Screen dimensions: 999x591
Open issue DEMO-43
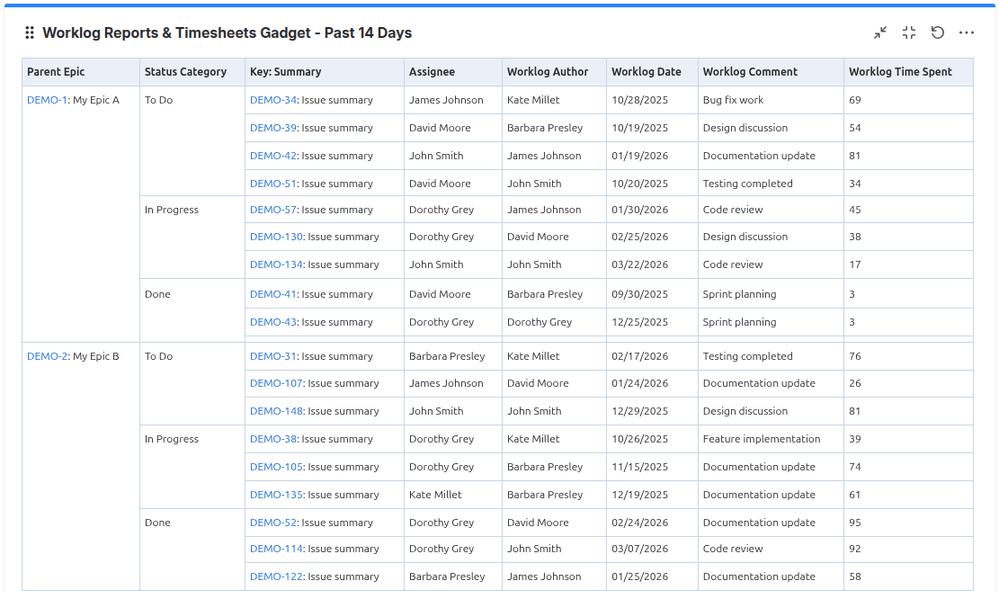tap(273, 322)
